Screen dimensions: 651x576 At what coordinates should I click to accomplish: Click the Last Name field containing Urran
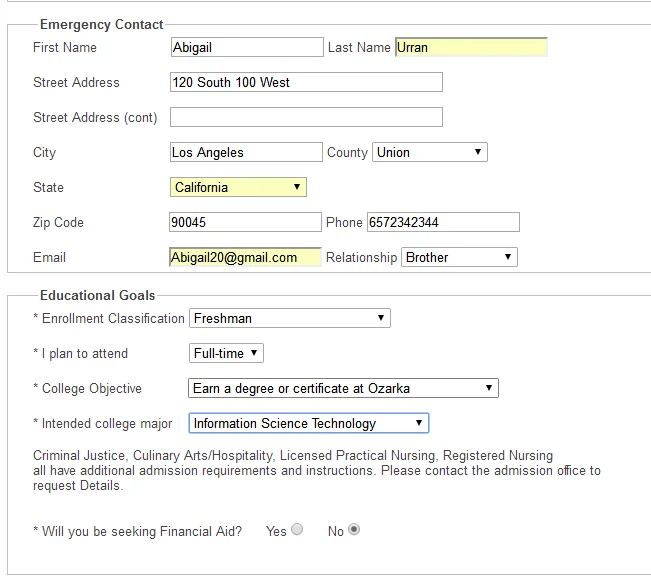click(471, 47)
